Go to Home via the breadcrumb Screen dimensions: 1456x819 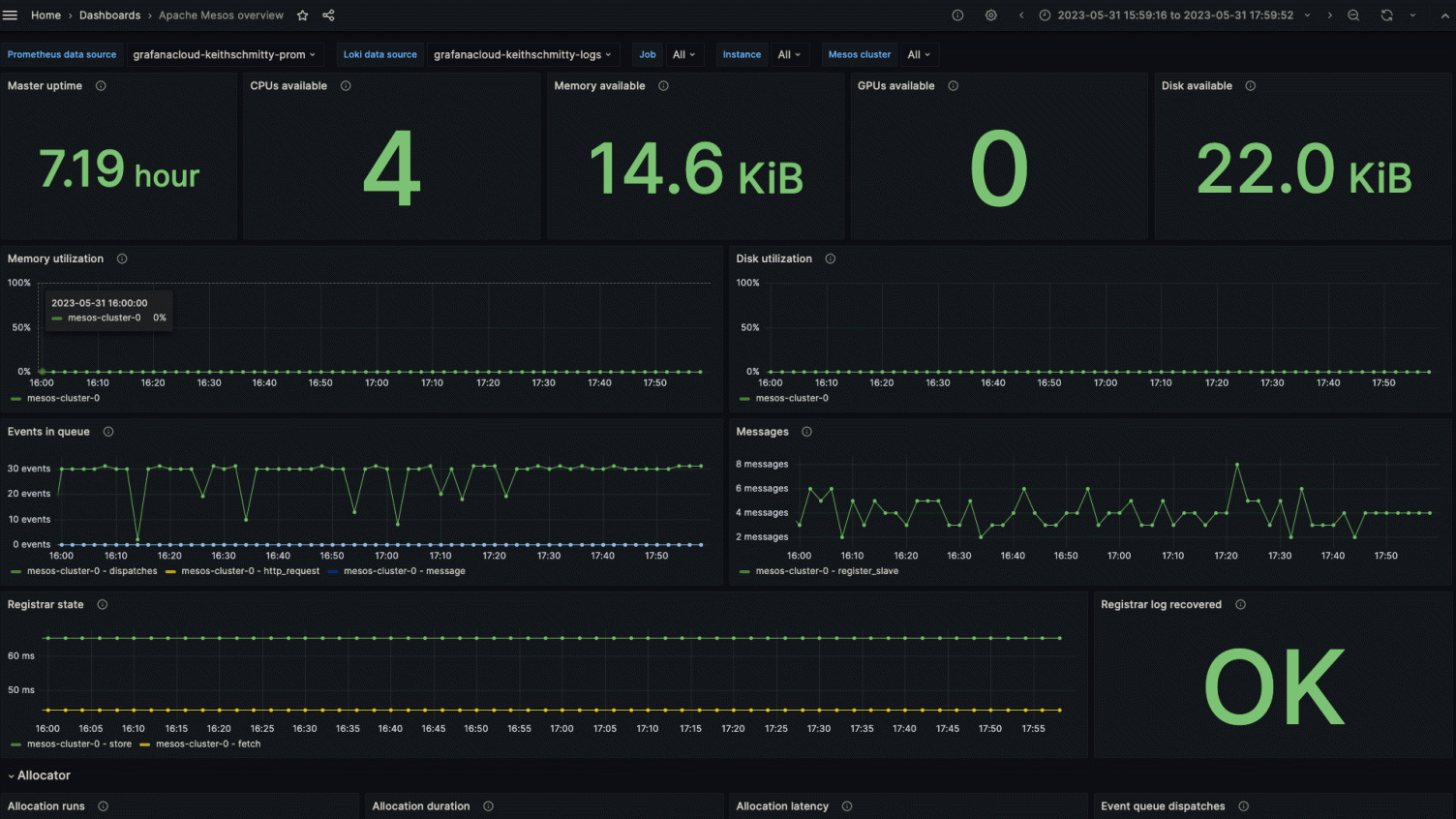(x=45, y=15)
